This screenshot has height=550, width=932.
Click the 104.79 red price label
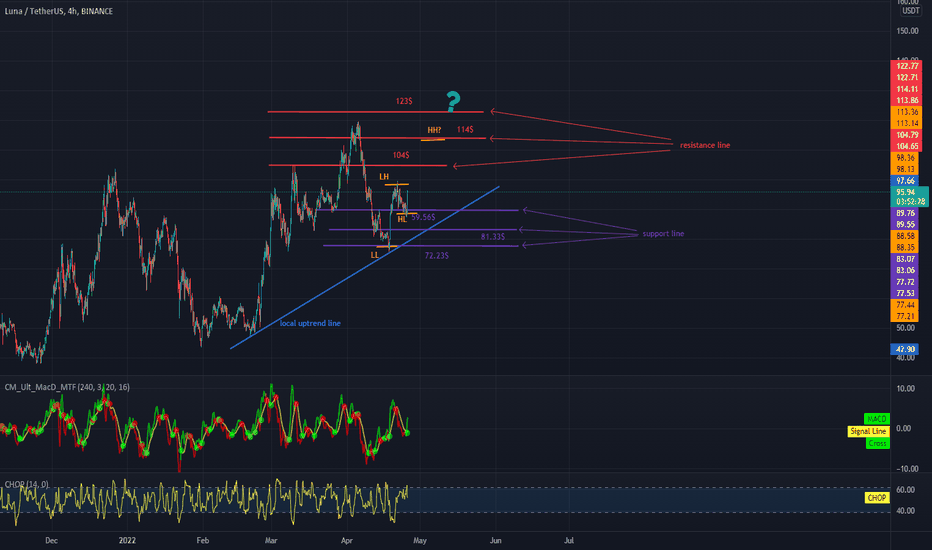pos(906,135)
